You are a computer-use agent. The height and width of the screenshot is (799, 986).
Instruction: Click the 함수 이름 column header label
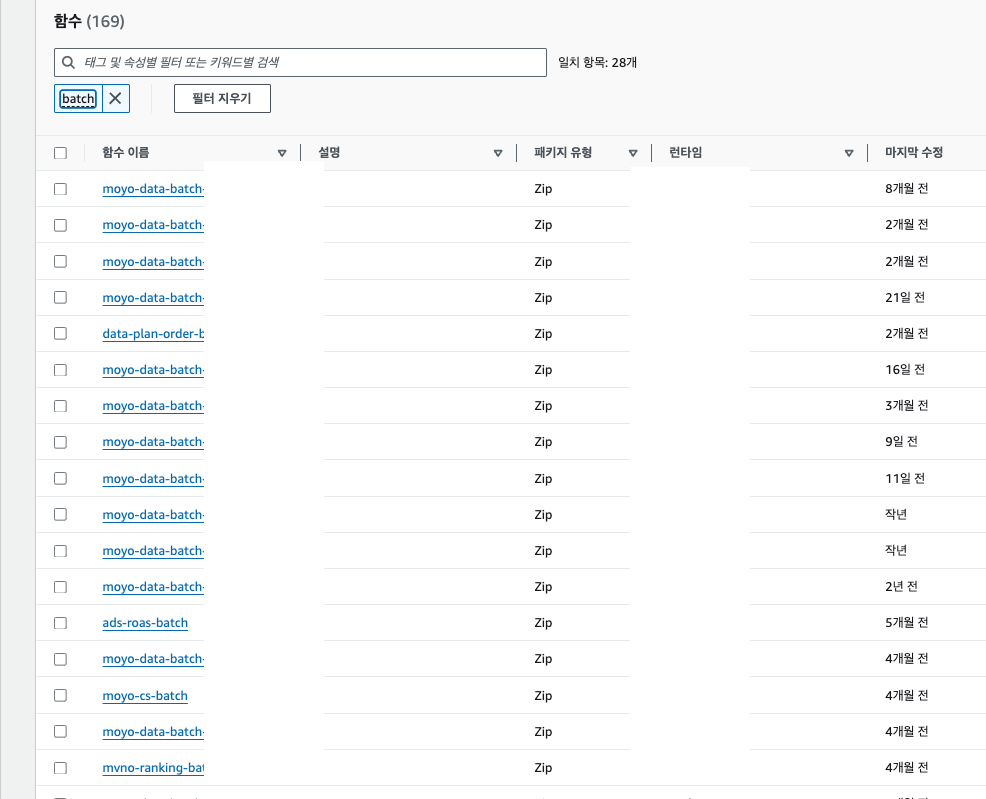click(x=126, y=153)
